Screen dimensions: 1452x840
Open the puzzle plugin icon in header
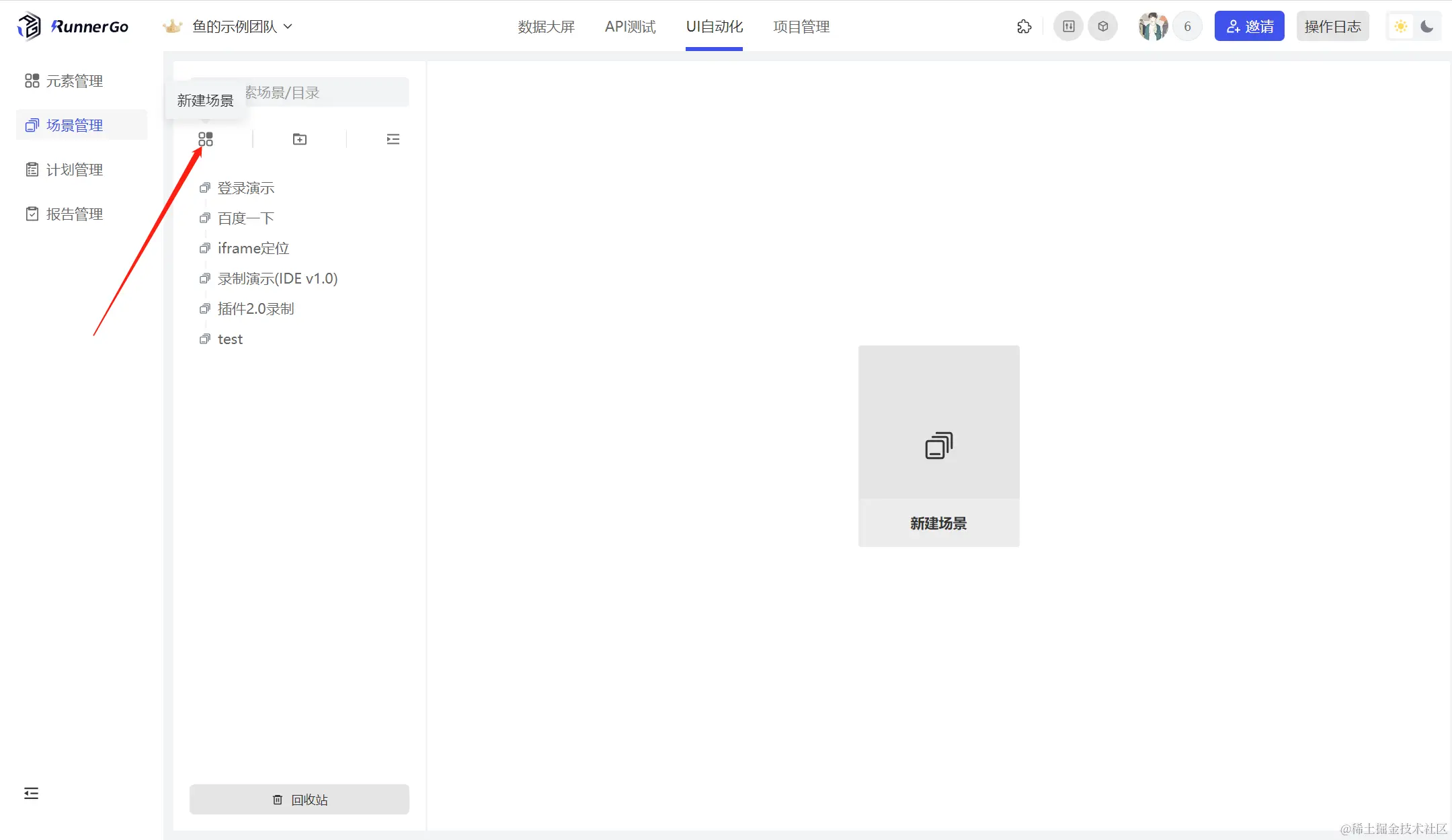point(1024,26)
